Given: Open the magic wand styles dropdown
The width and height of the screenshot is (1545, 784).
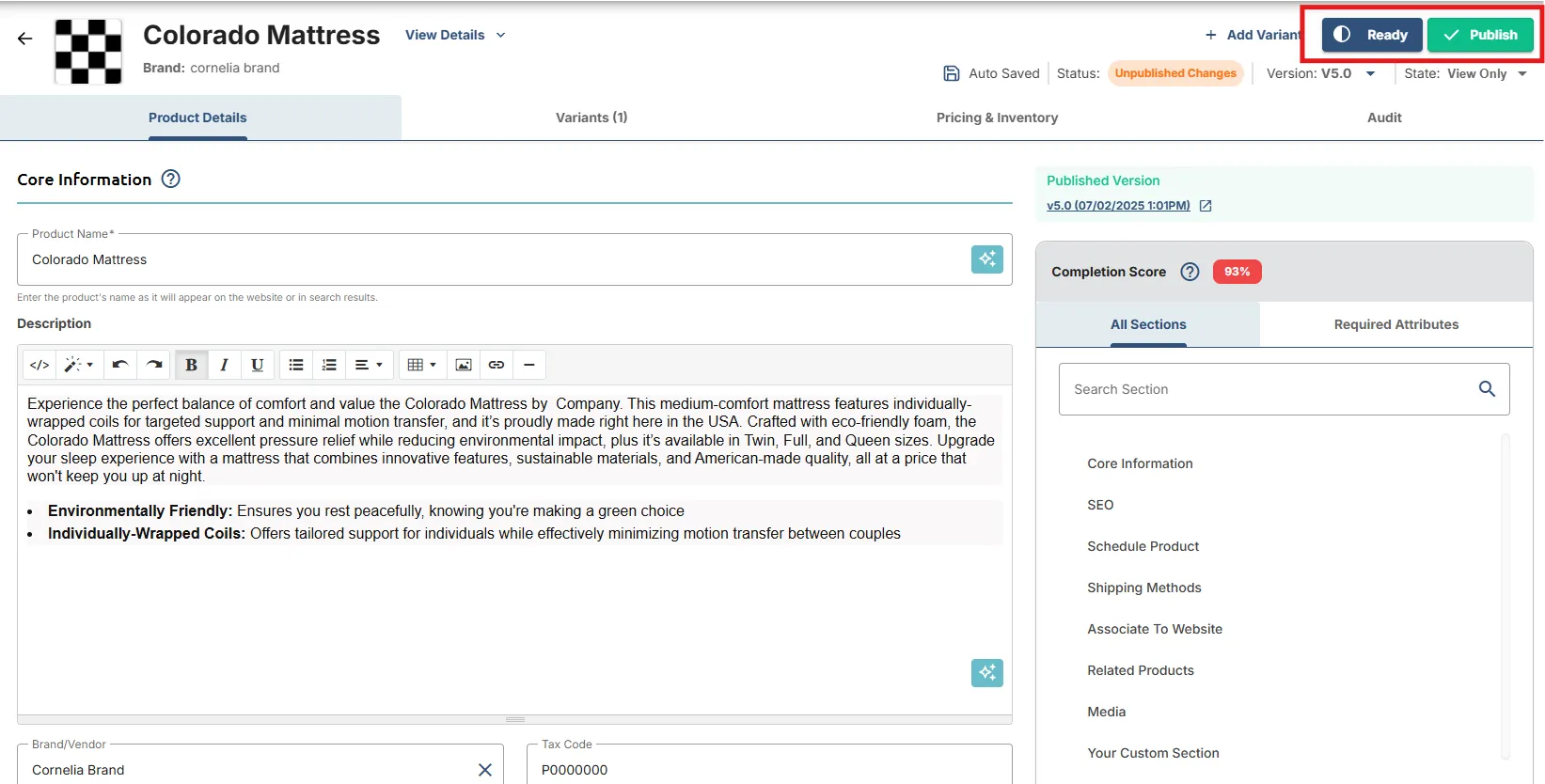Looking at the screenshot, I should [x=79, y=365].
